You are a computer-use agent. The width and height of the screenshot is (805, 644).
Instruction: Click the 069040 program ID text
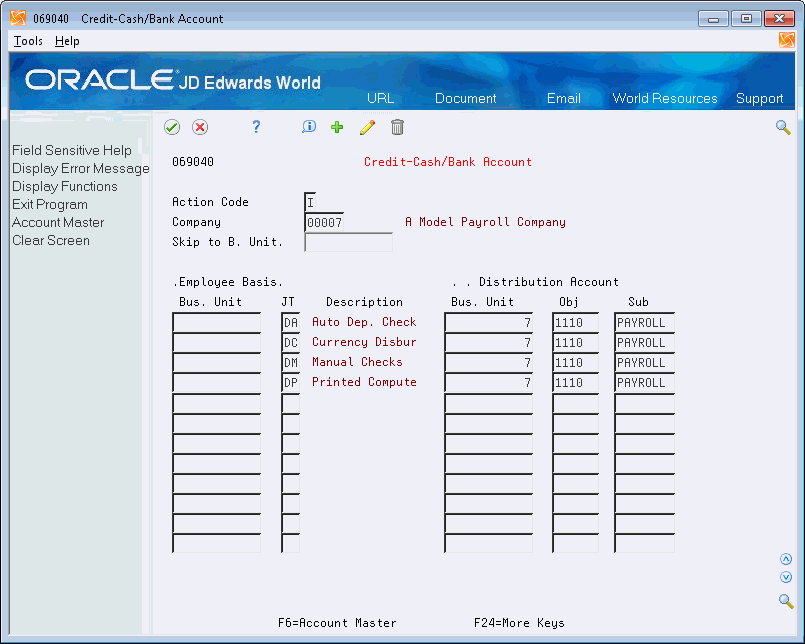coord(193,162)
